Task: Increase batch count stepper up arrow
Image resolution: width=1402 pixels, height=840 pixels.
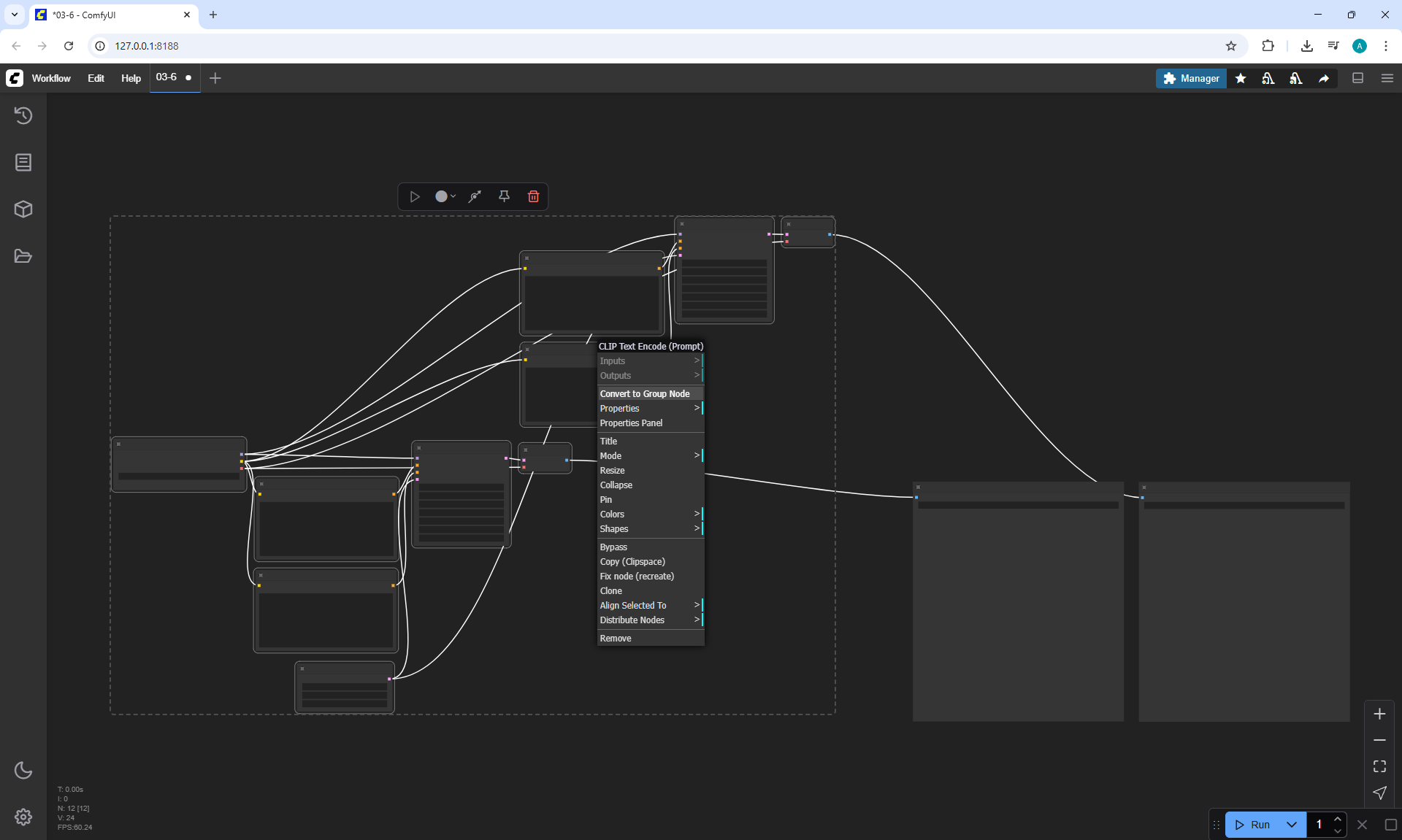Action: pos(1337,820)
